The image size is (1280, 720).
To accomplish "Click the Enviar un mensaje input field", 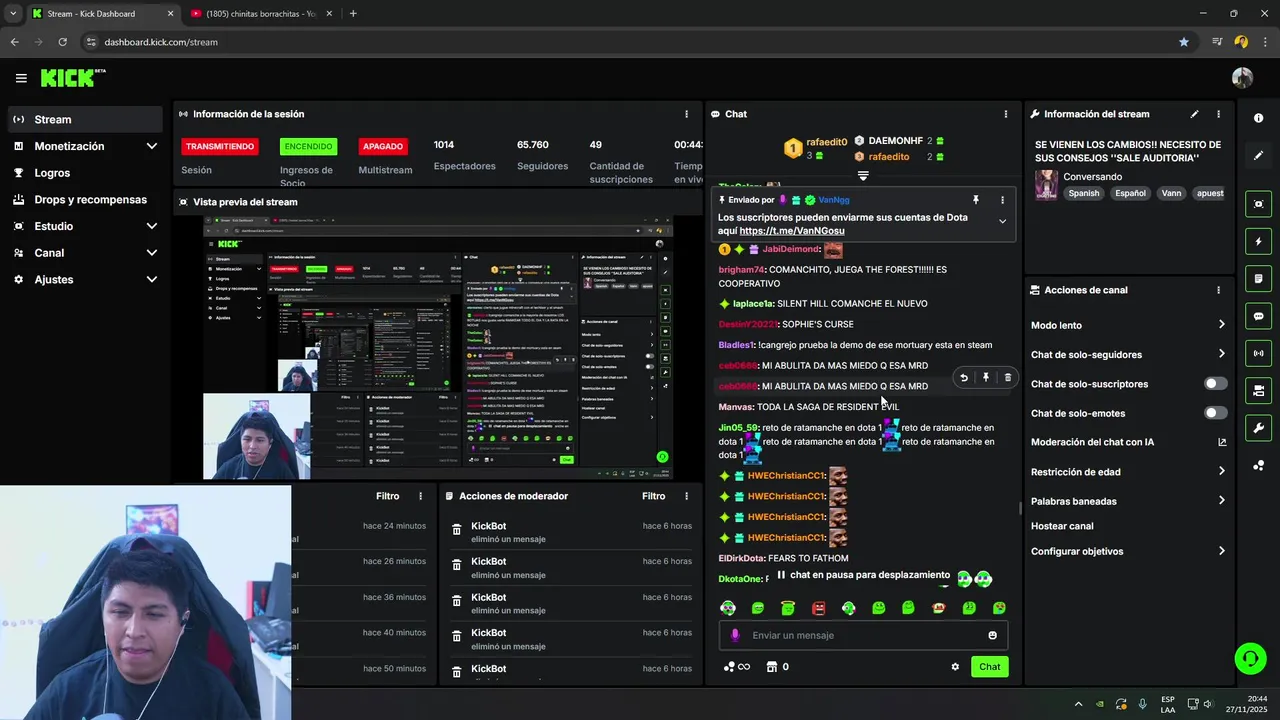I will pos(862,635).
